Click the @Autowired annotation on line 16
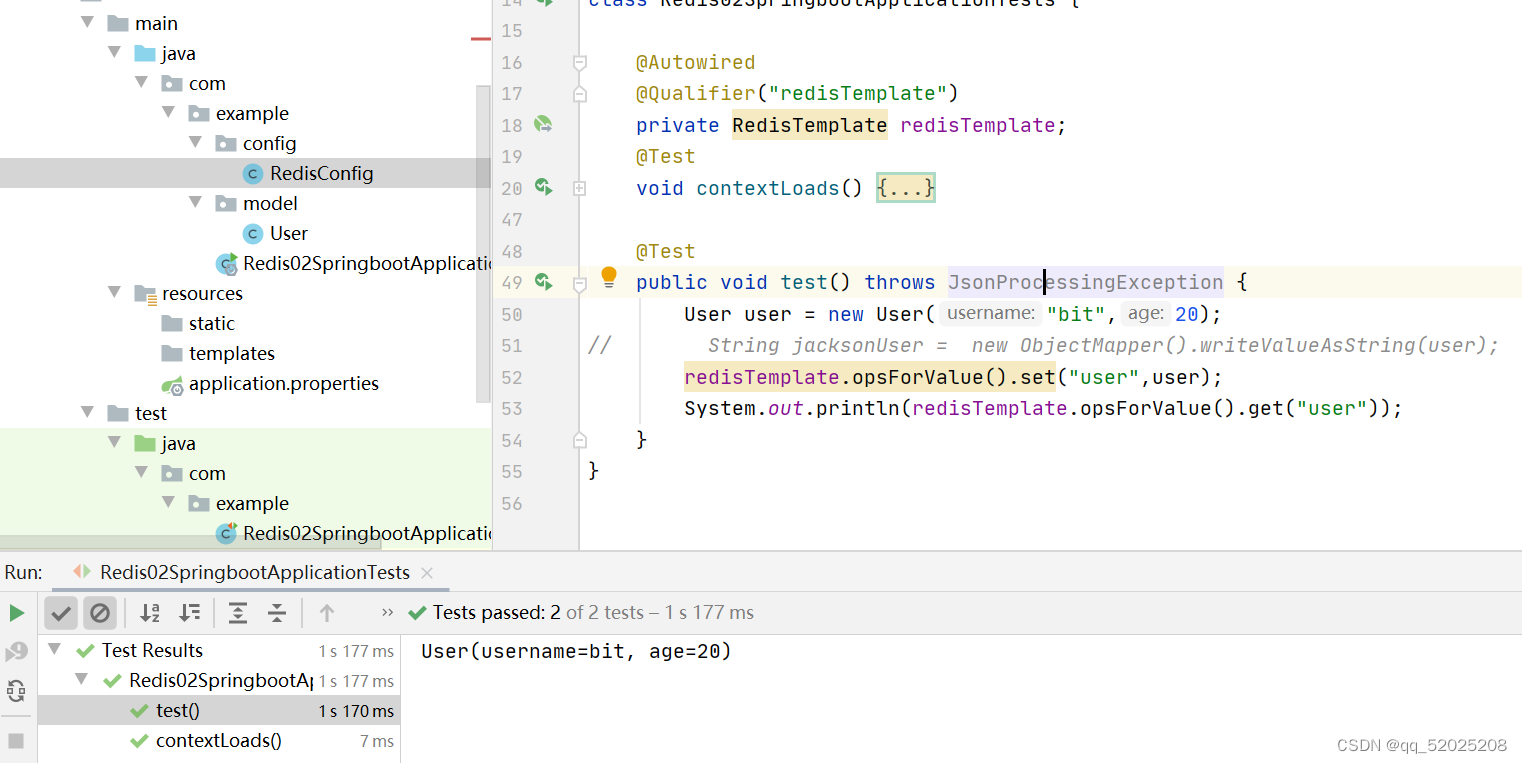Image resolution: width=1522 pixels, height=763 pixels. [x=696, y=62]
